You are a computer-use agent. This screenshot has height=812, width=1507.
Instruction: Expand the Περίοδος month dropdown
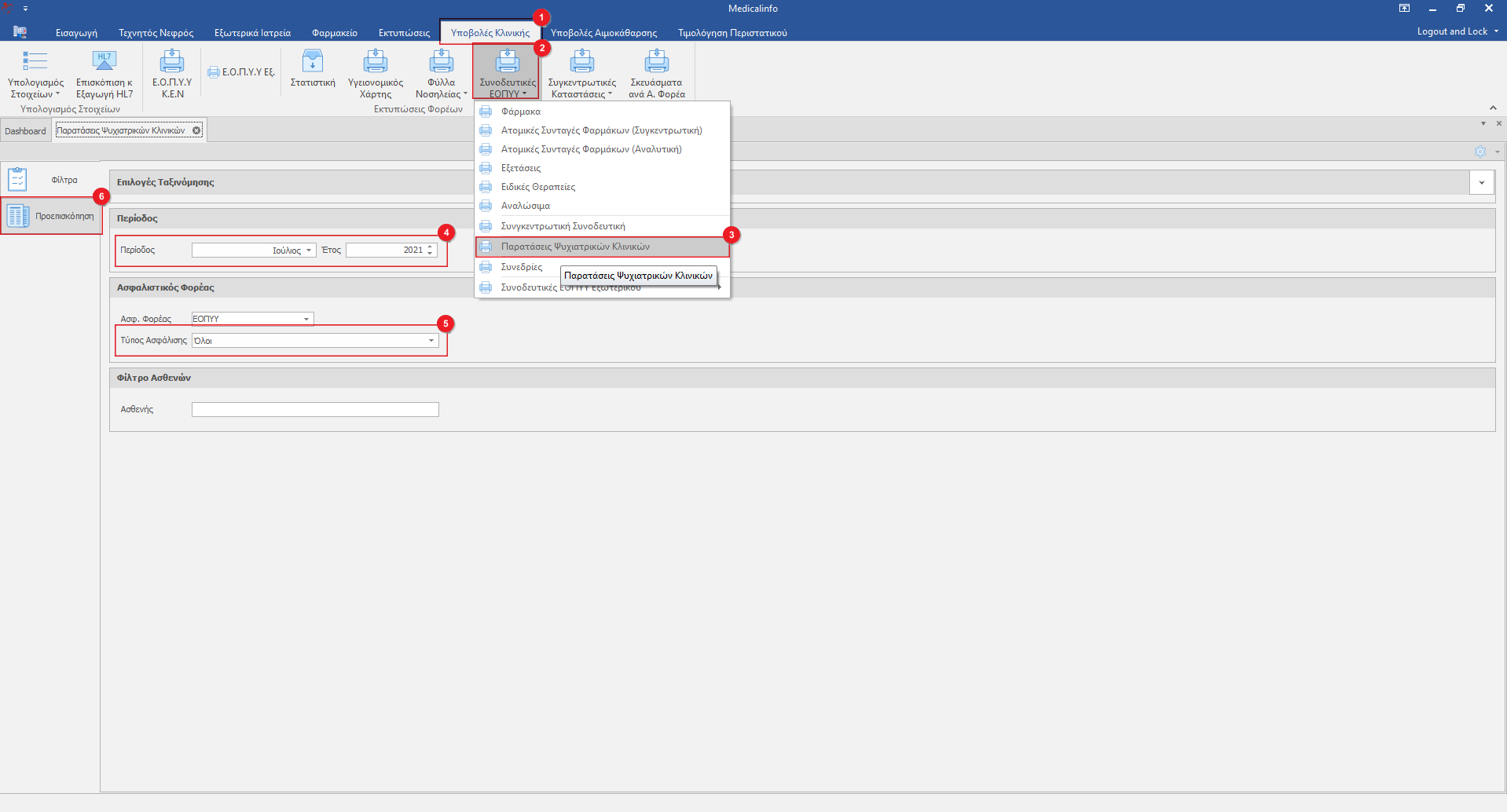[x=309, y=251]
